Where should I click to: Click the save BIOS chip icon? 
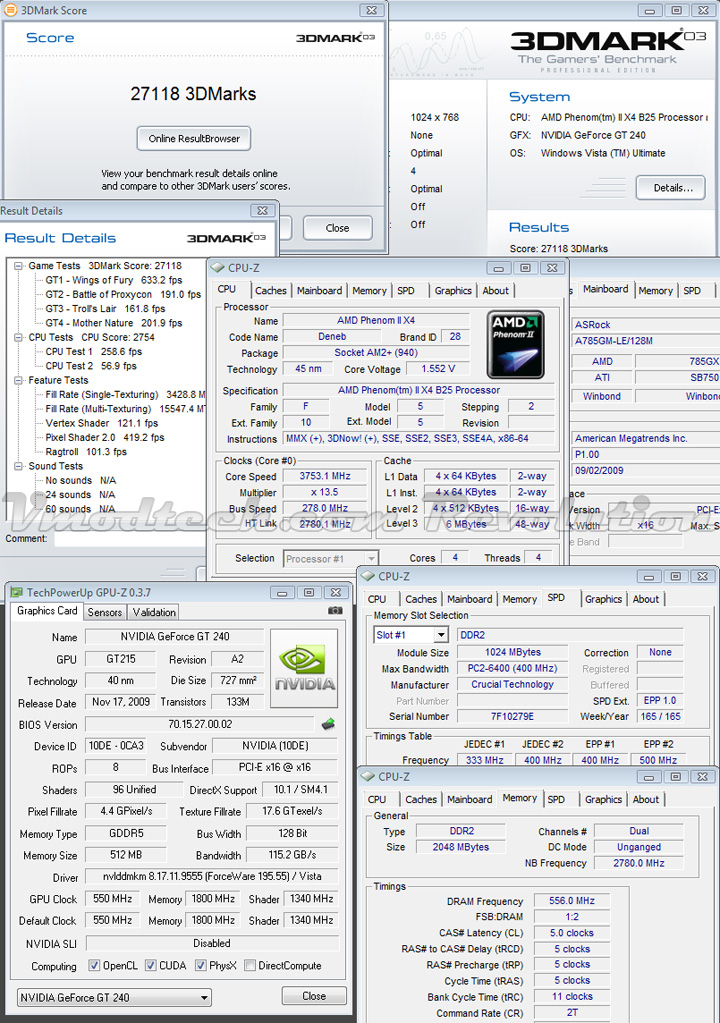click(328, 724)
